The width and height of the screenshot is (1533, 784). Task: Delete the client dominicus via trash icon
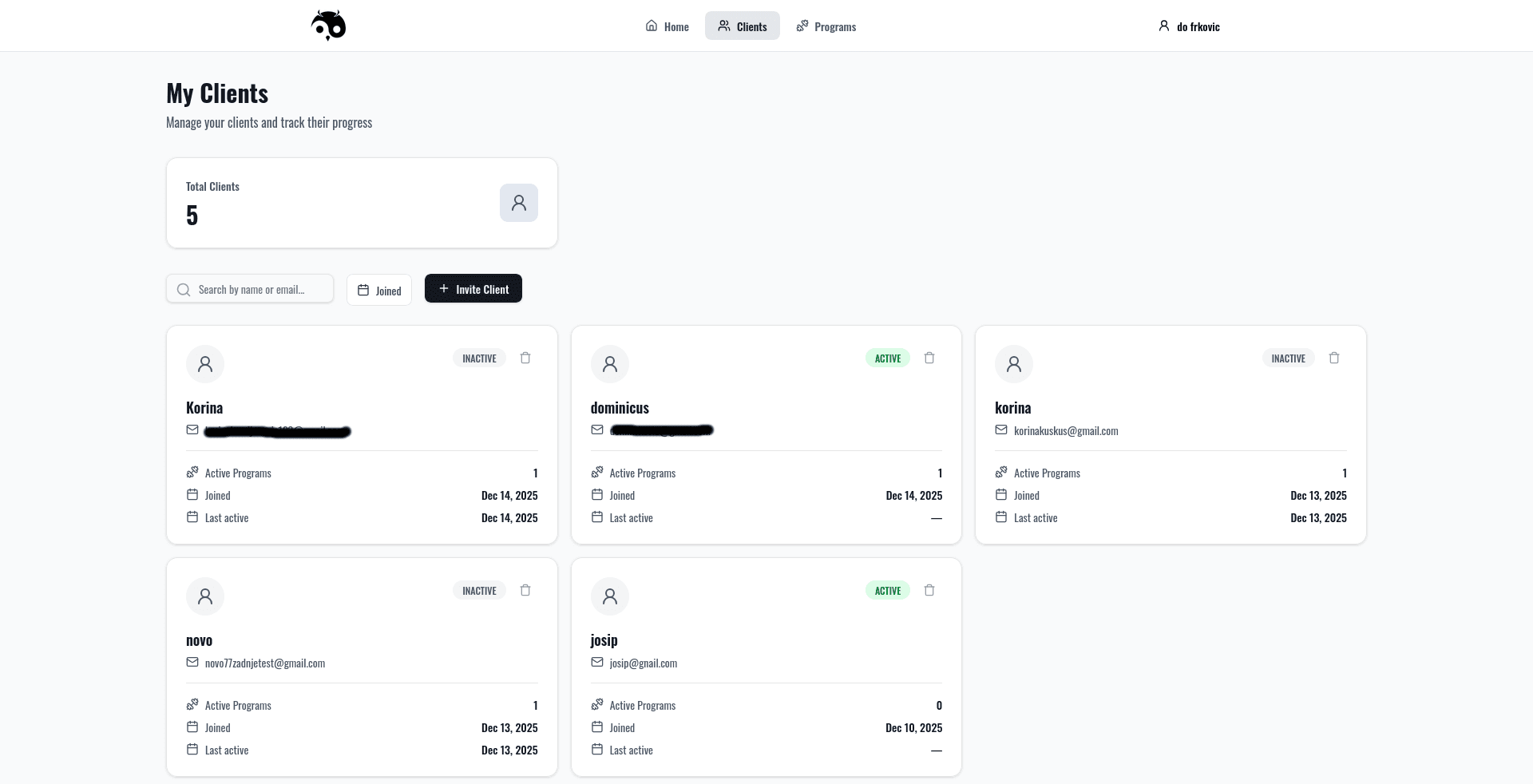click(x=929, y=358)
